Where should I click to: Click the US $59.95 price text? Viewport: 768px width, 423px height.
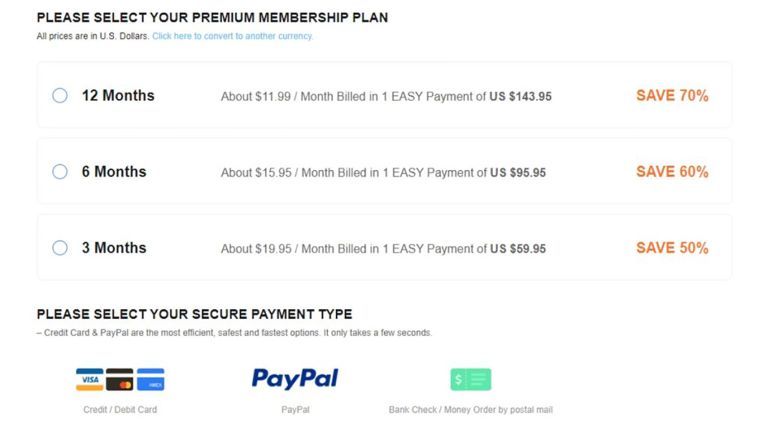tap(517, 249)
